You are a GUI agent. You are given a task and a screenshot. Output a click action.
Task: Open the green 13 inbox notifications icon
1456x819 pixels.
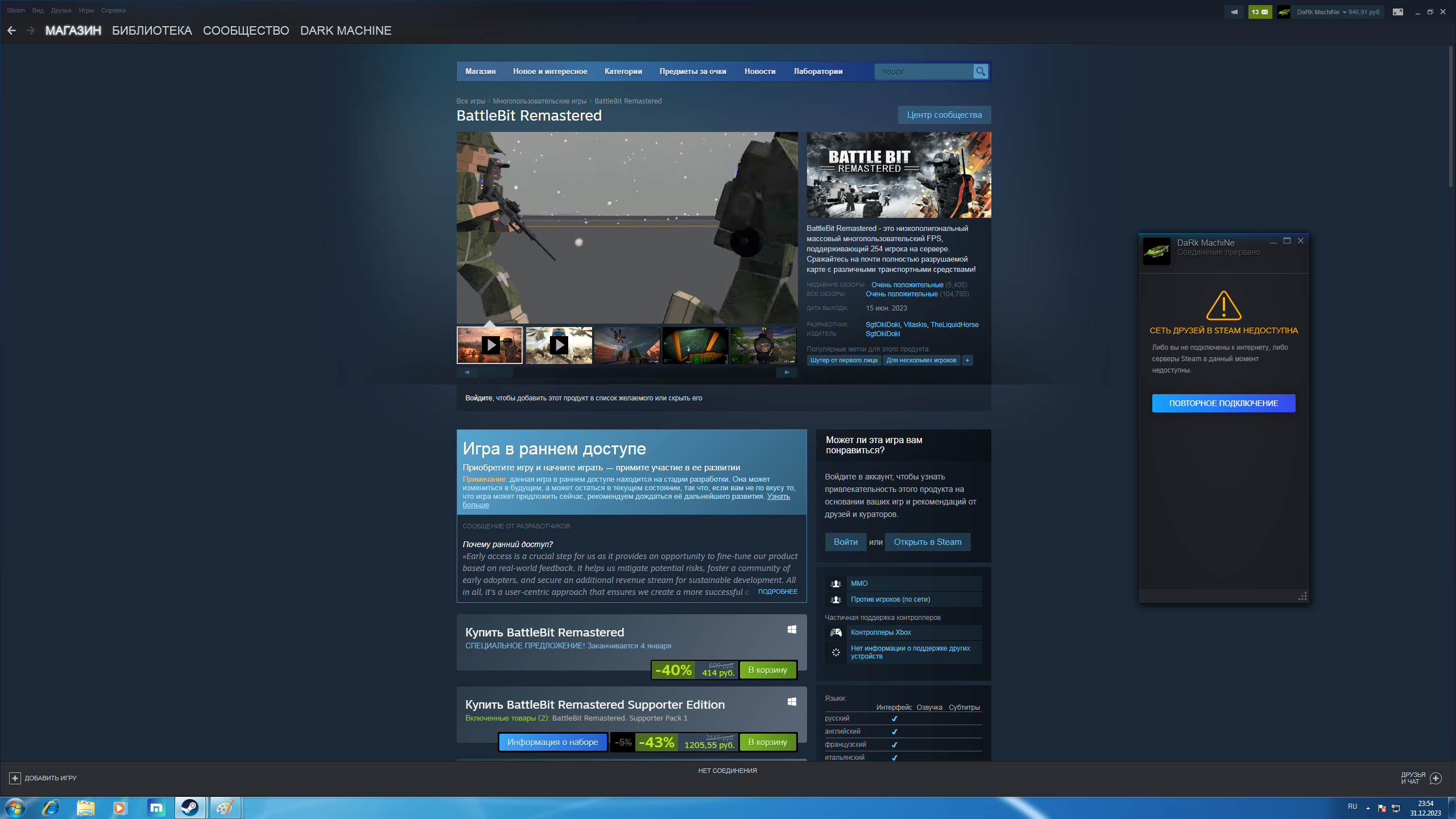tap(1259, 12)
